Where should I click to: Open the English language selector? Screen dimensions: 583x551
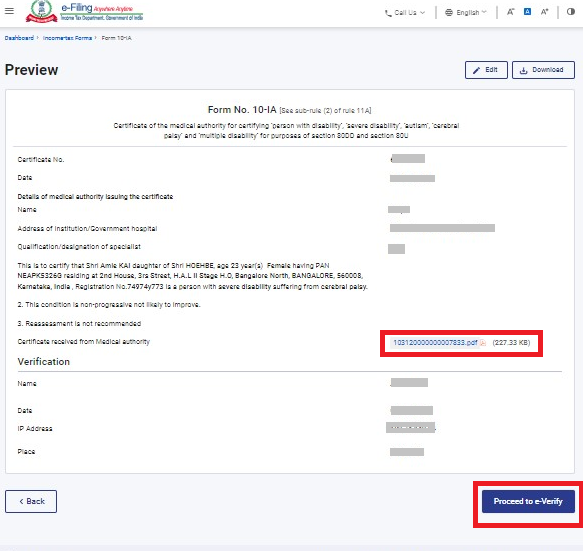466,13
